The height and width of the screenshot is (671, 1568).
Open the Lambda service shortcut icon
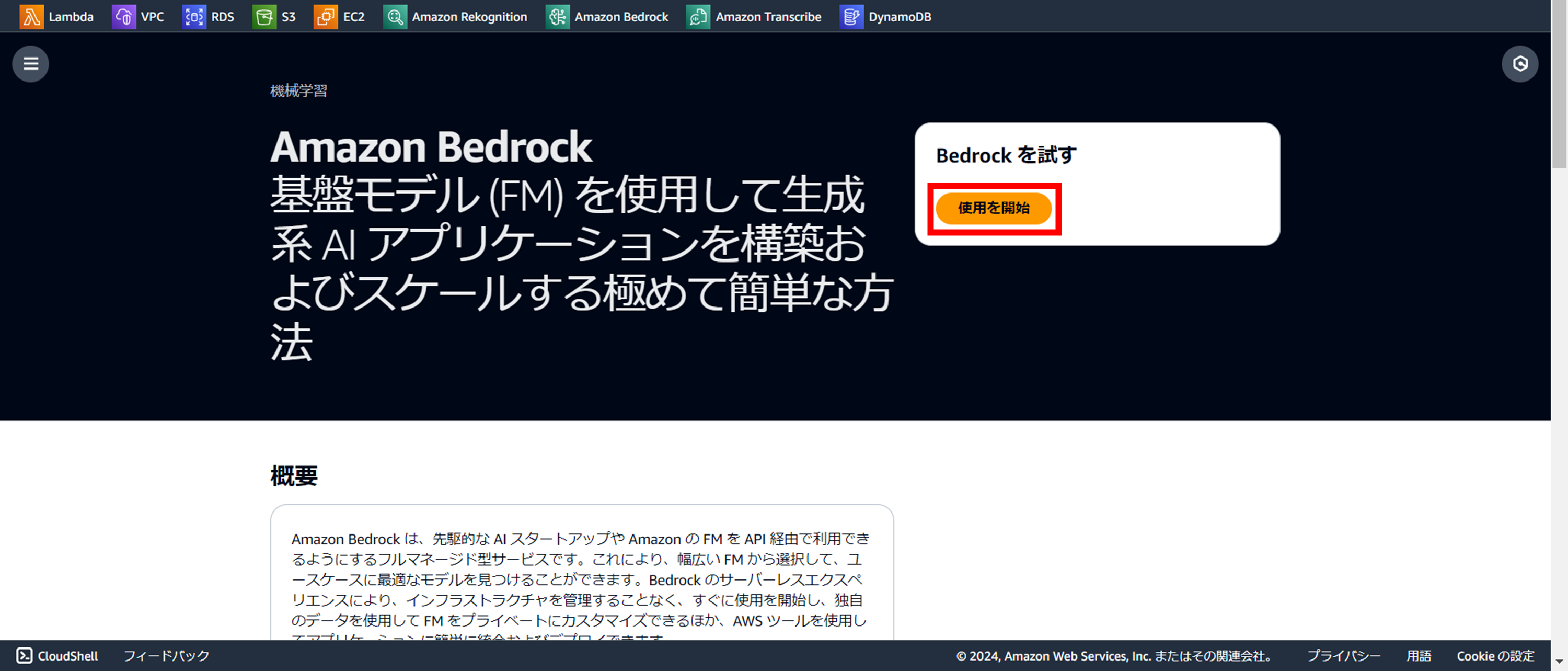(31, 16)
